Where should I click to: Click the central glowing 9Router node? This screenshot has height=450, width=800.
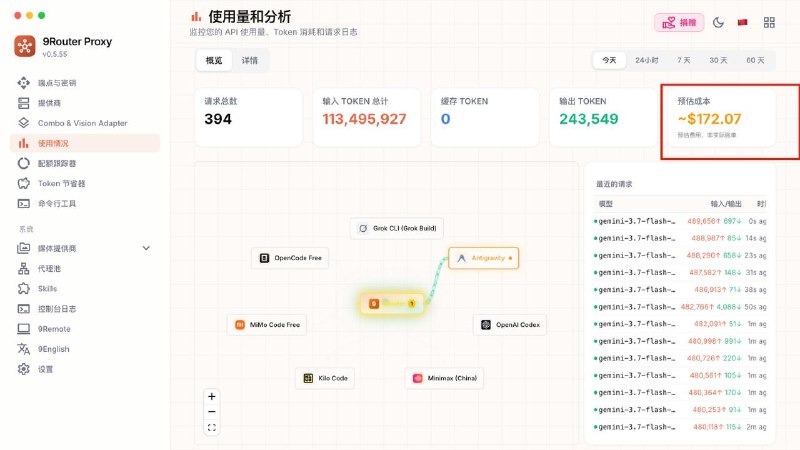point(392,304)
